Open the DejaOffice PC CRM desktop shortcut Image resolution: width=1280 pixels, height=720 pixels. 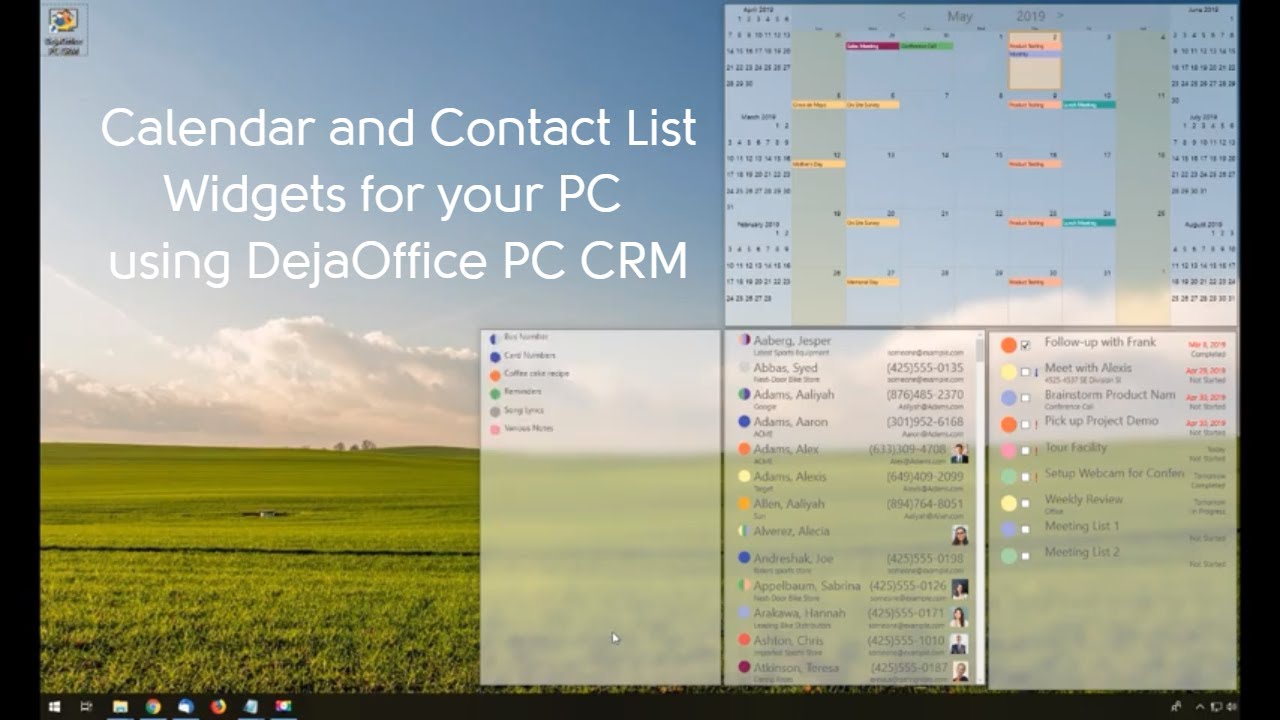click(x=65, y=30)
